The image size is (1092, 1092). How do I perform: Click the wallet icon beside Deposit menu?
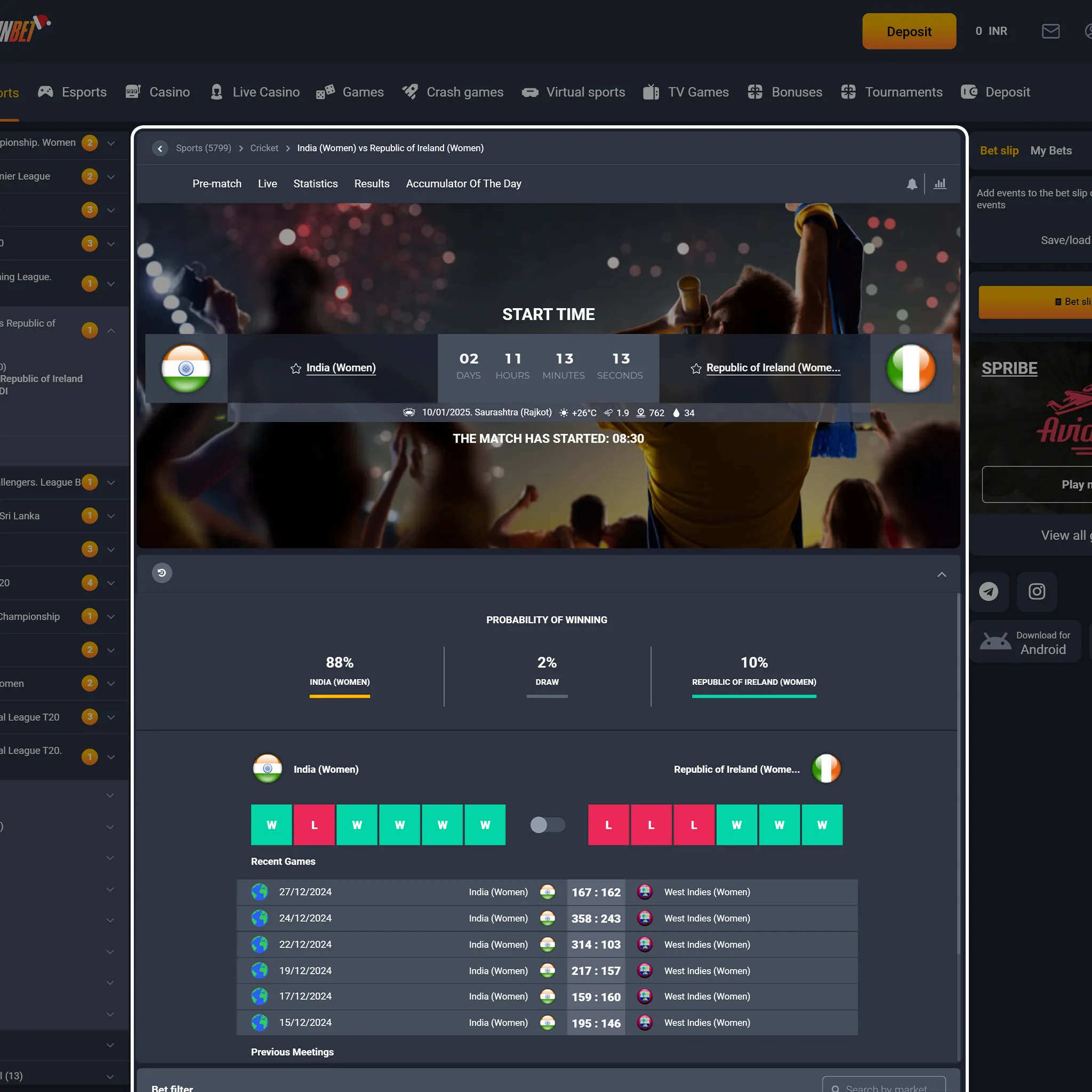pos(969,92)
